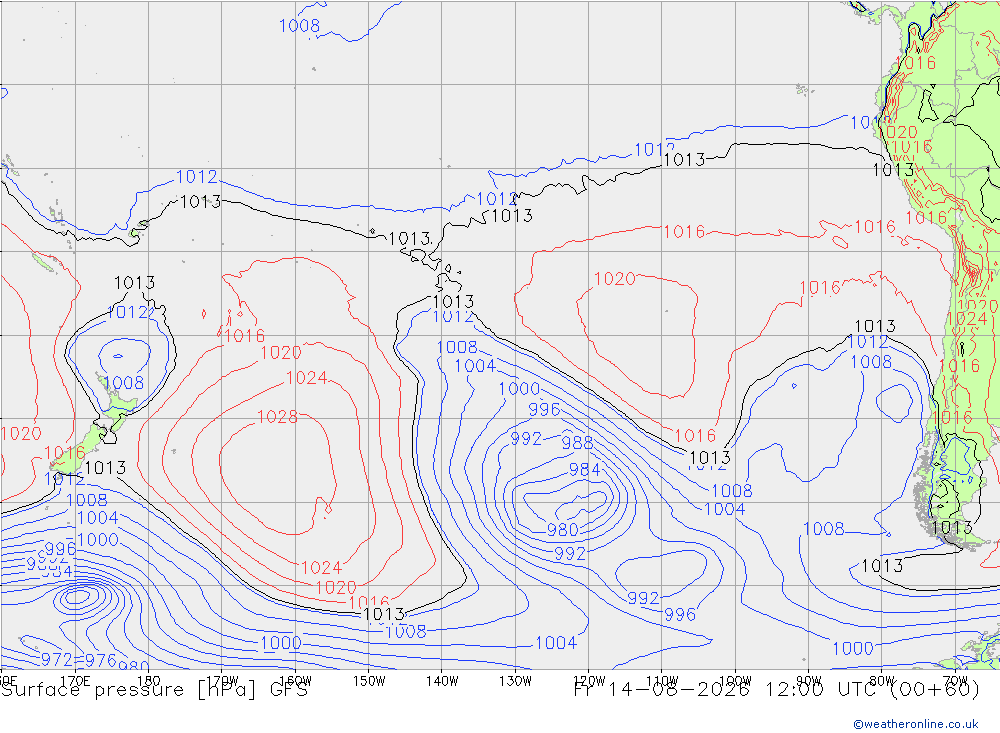
Task: Select the 70W longitude axis label
Action: point(955,681)
